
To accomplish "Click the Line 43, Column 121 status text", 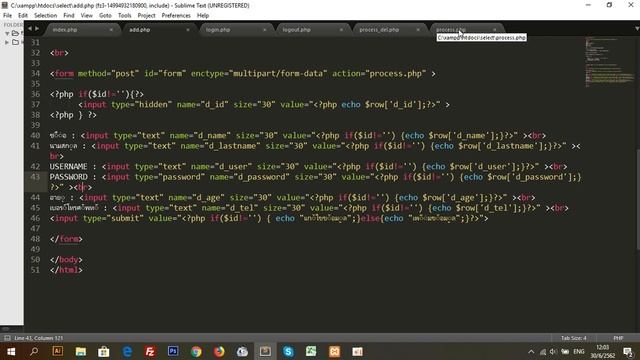I will 39,338.
